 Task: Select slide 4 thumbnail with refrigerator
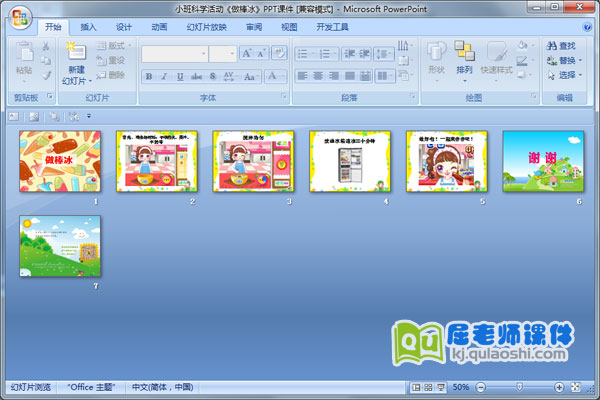click(x=350, y=161)
